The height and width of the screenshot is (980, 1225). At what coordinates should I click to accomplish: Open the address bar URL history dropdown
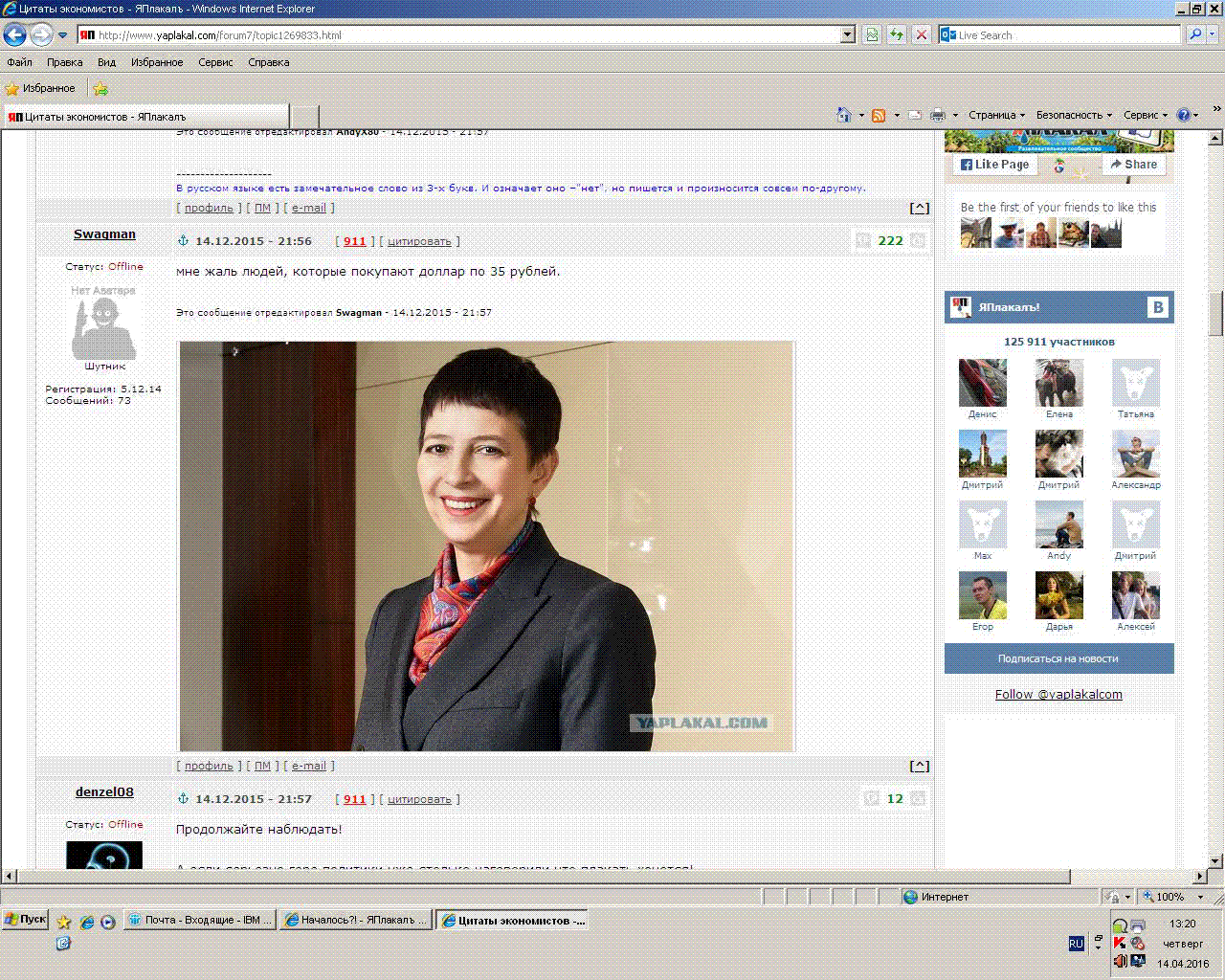tap(847, 35)
